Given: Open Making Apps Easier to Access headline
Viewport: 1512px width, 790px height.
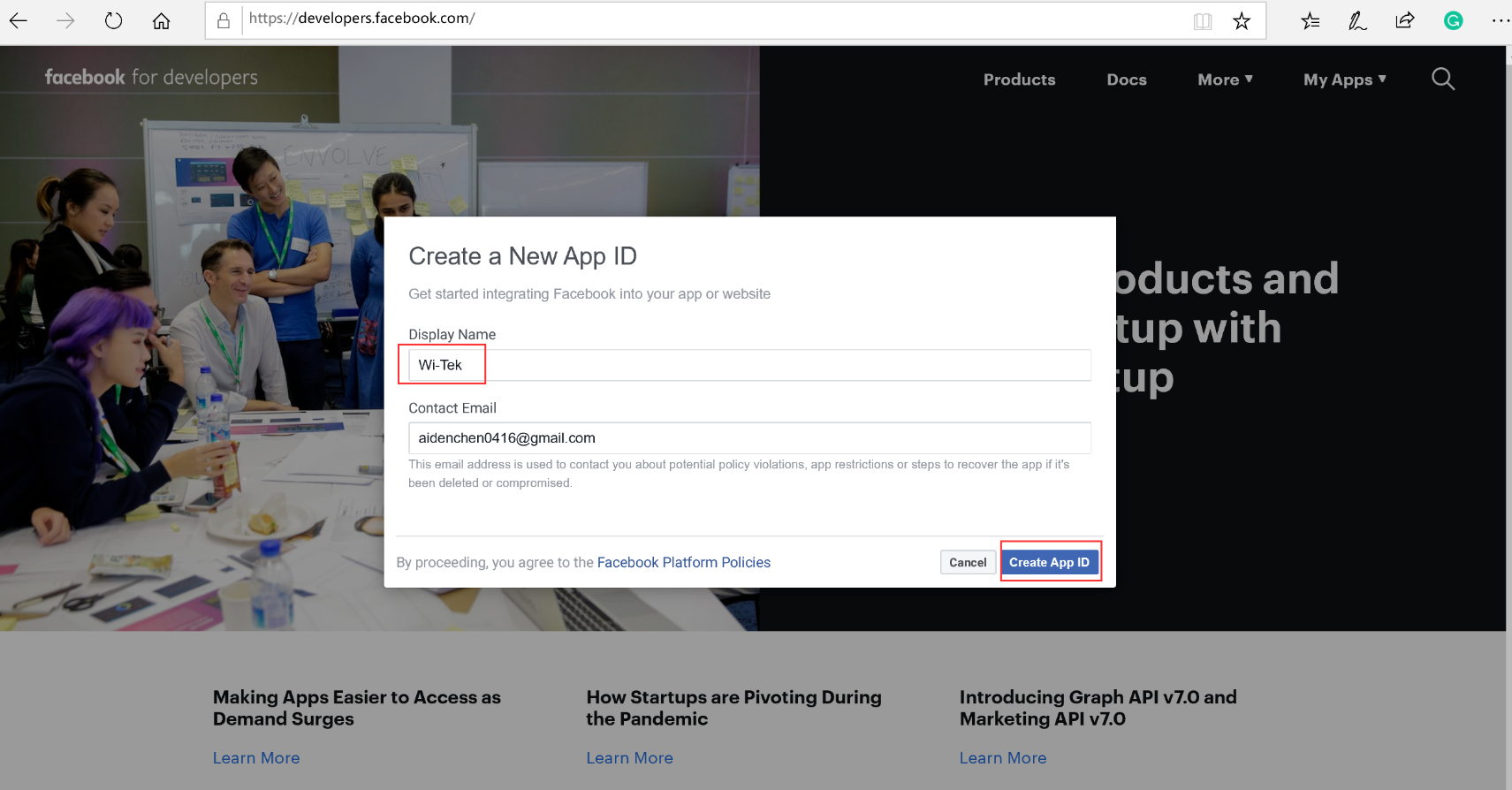Looking at the screenshot, I should [357, 708].
